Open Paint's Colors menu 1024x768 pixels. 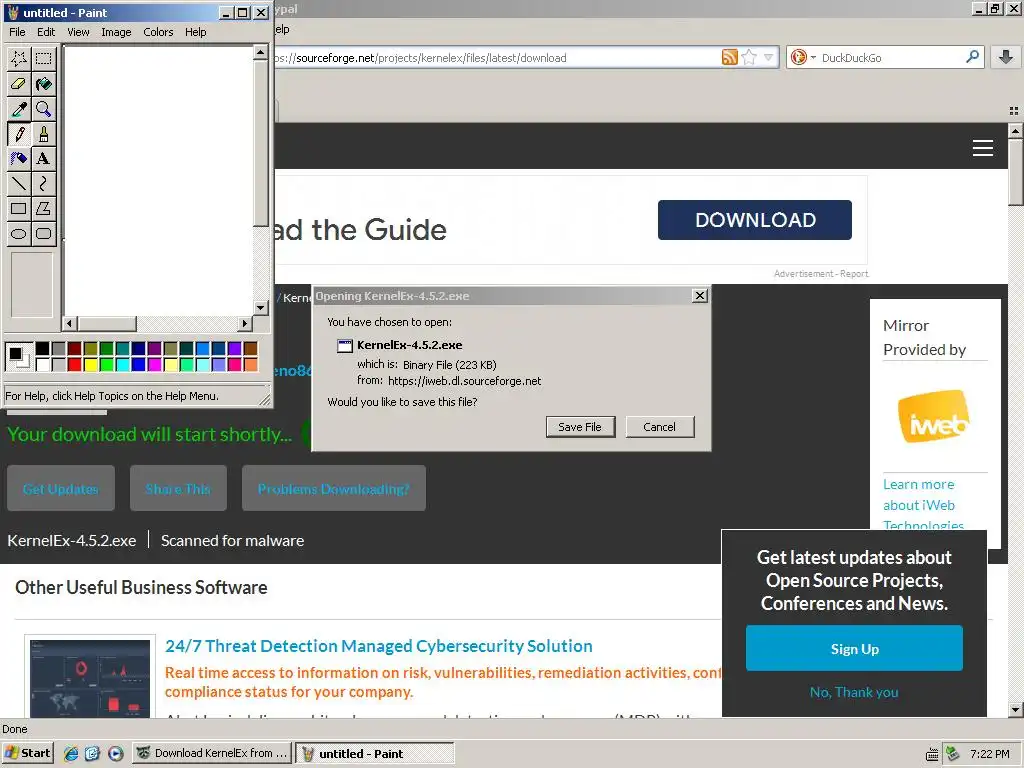click(158, 32)
